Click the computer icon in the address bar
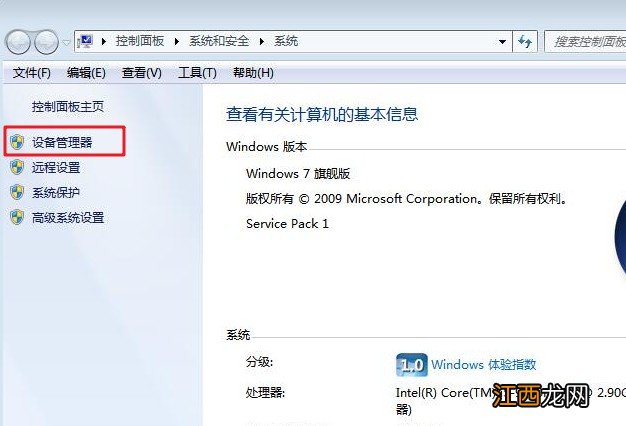 click(x=85, y=41)
